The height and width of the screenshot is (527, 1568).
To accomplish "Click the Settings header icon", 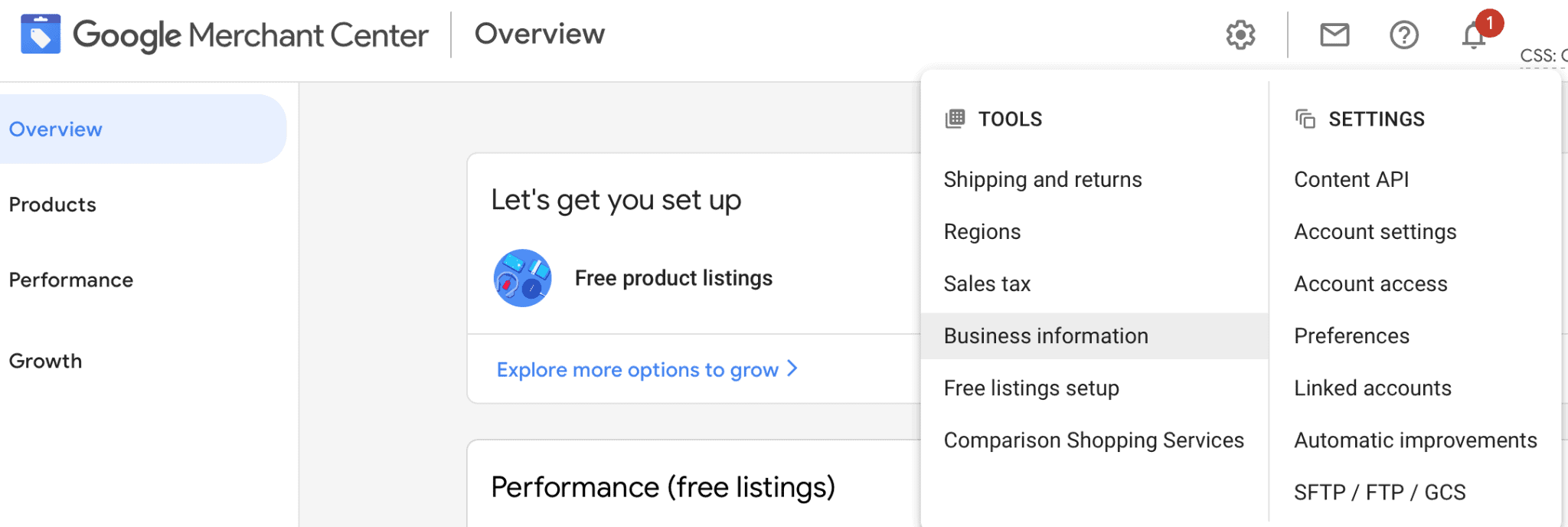I will pyautogui.click(x=1305, y=119).
